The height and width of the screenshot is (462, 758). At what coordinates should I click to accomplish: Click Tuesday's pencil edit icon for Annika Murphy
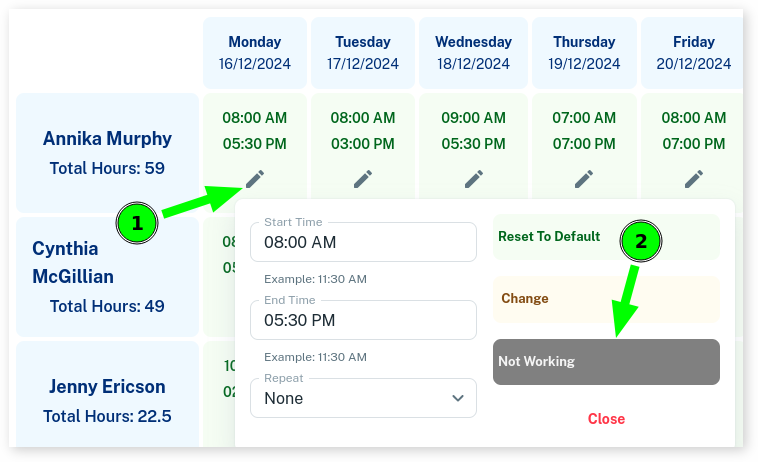pos(363,178)
